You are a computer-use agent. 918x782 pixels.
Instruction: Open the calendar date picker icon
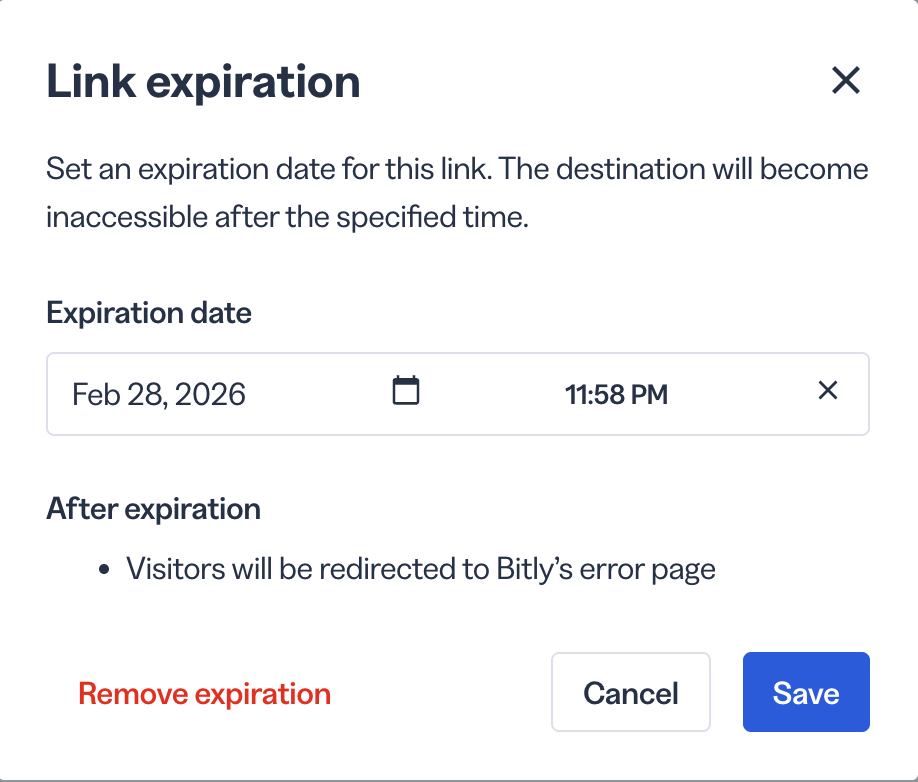406,390
